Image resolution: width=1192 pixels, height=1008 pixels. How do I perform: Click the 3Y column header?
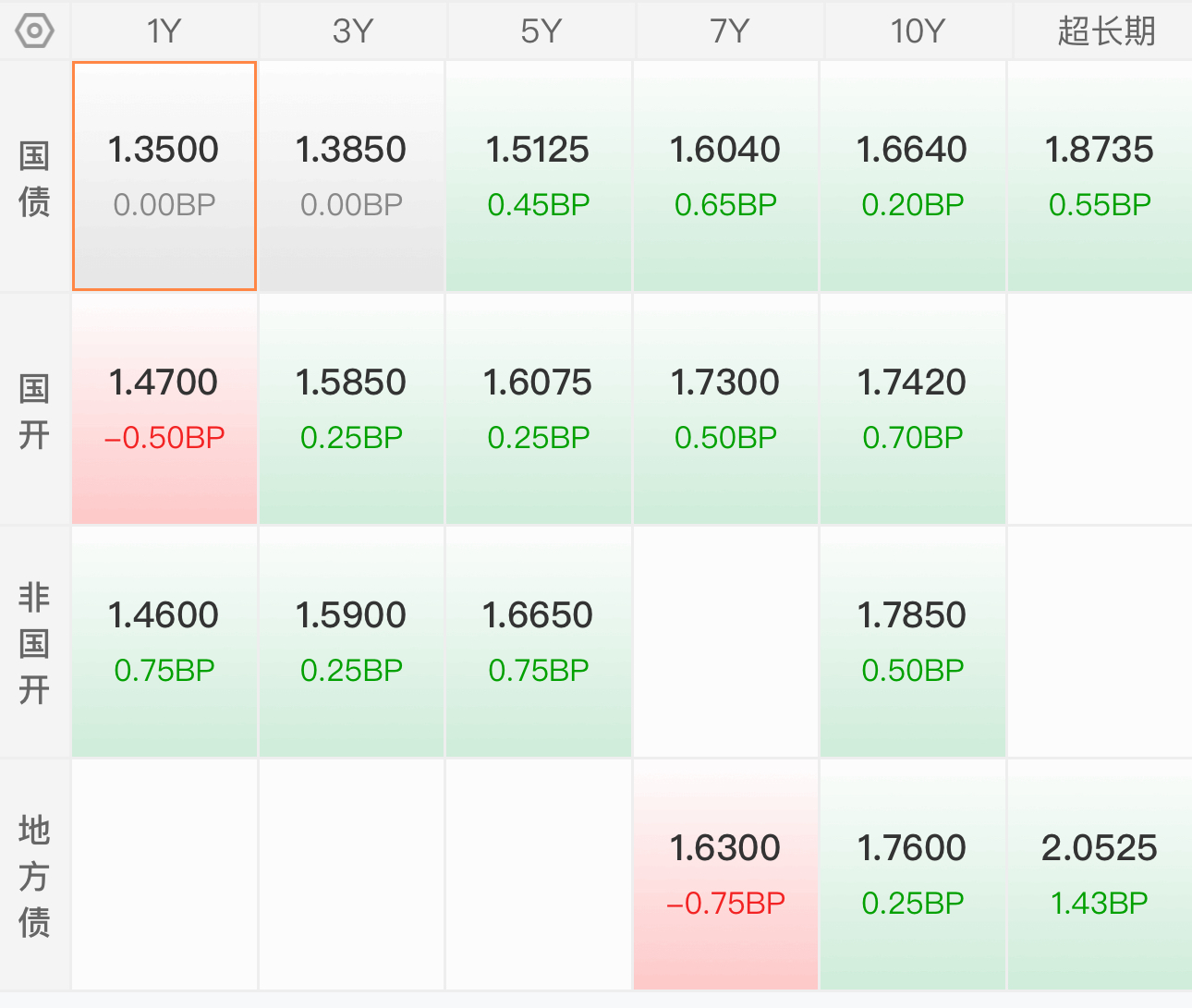[x=353, y=31]
